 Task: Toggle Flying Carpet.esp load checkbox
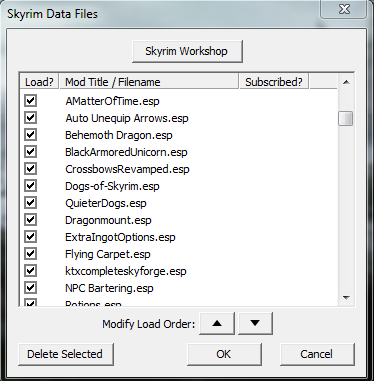[30, 254]
